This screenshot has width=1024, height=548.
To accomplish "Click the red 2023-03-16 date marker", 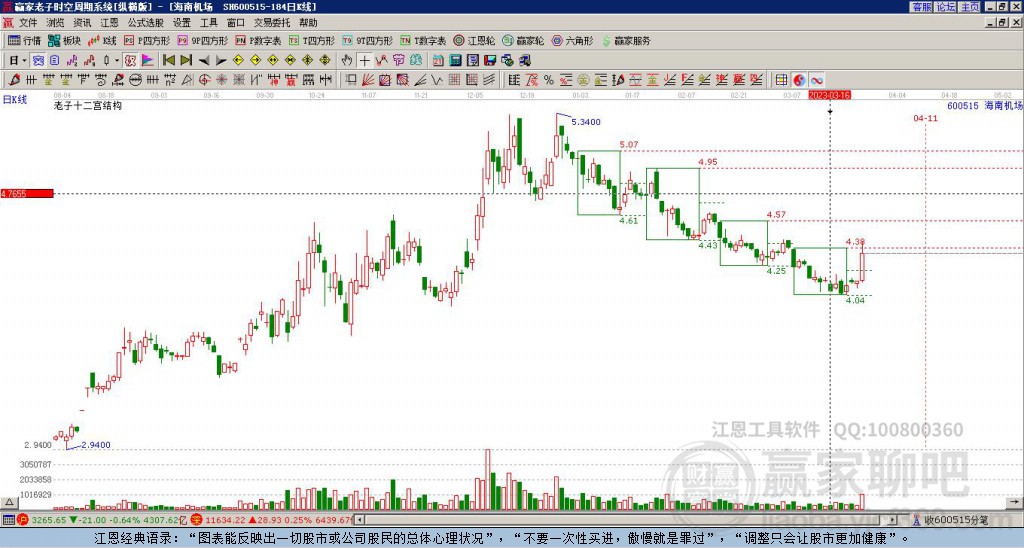I will [x=829, y=95].
